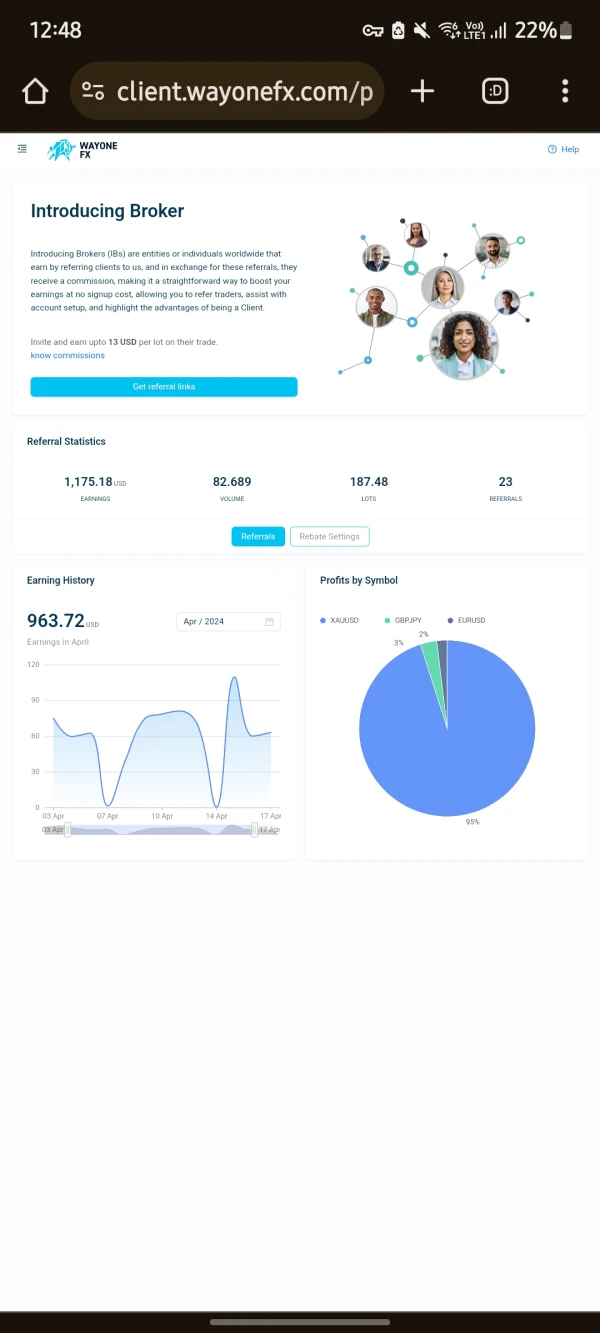The height and width of the screenshot is (1333, 600).
Task: Click the 82.689 volume value
Action: (x=232, y=482)
